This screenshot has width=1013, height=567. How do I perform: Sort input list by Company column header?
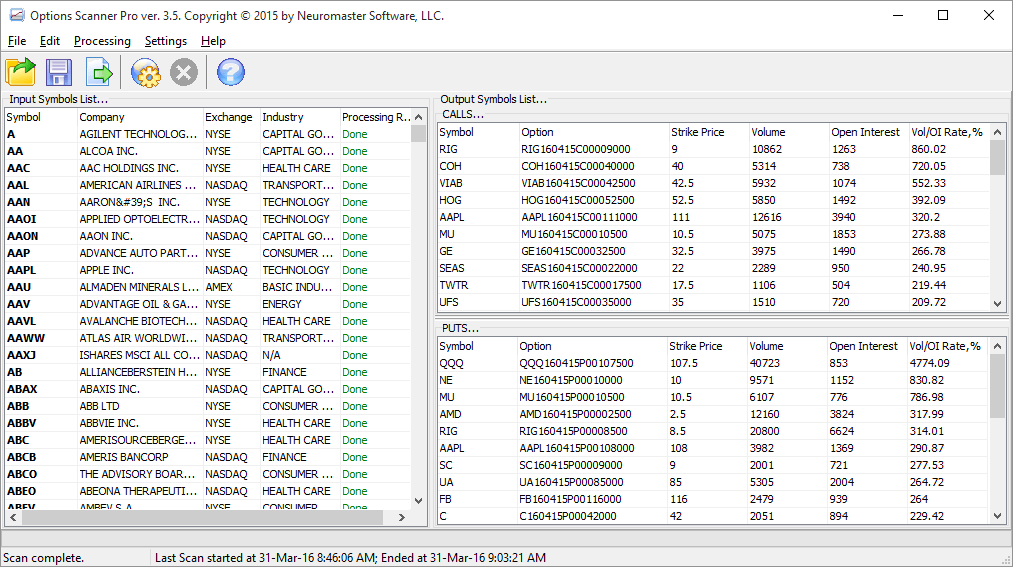tap(140, 117)
